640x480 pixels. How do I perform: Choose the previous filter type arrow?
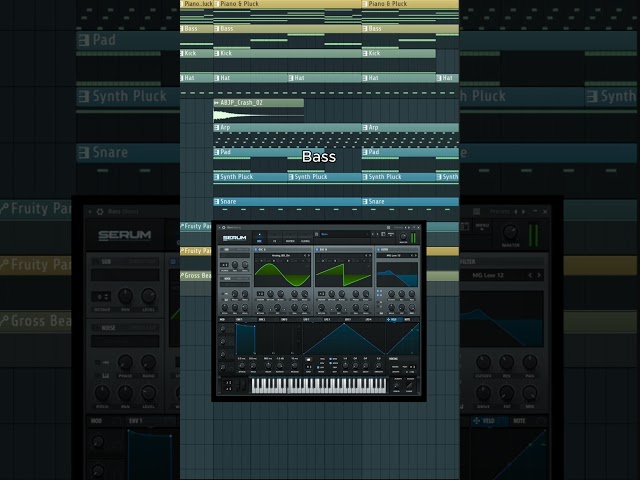(412, 256)
